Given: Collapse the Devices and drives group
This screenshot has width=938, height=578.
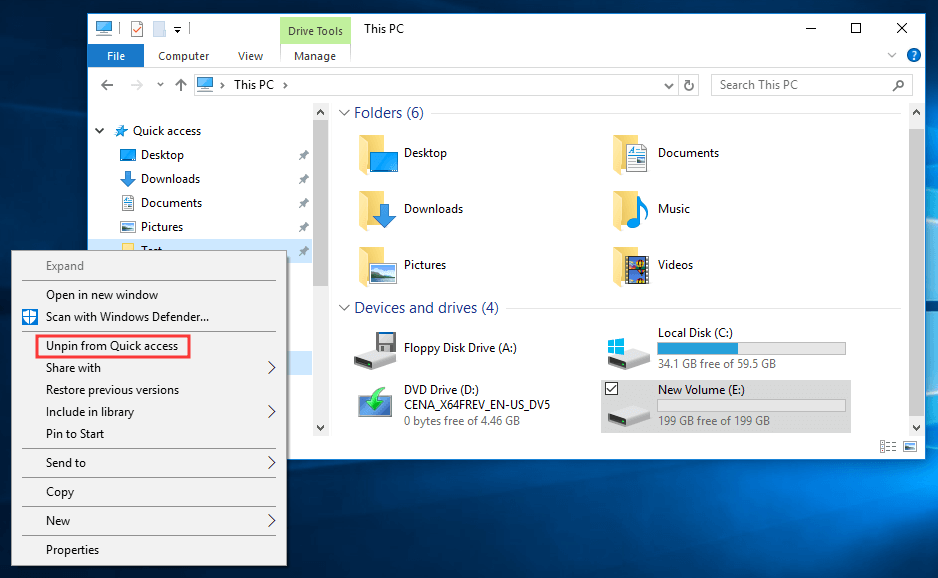Looking at the screenshot, I should (x=344, y=308).
